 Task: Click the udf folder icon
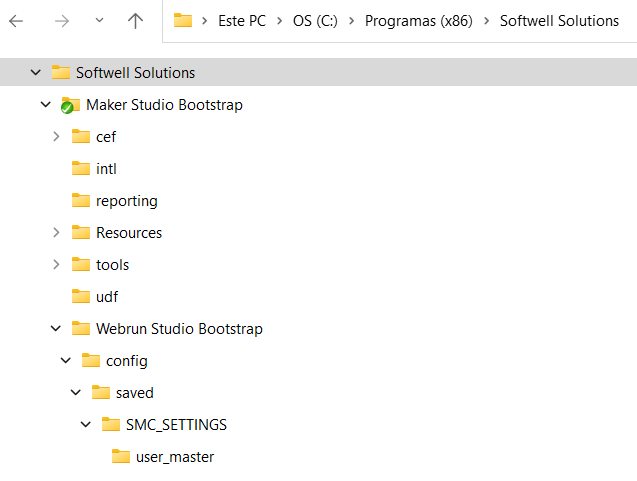[81, 296]
